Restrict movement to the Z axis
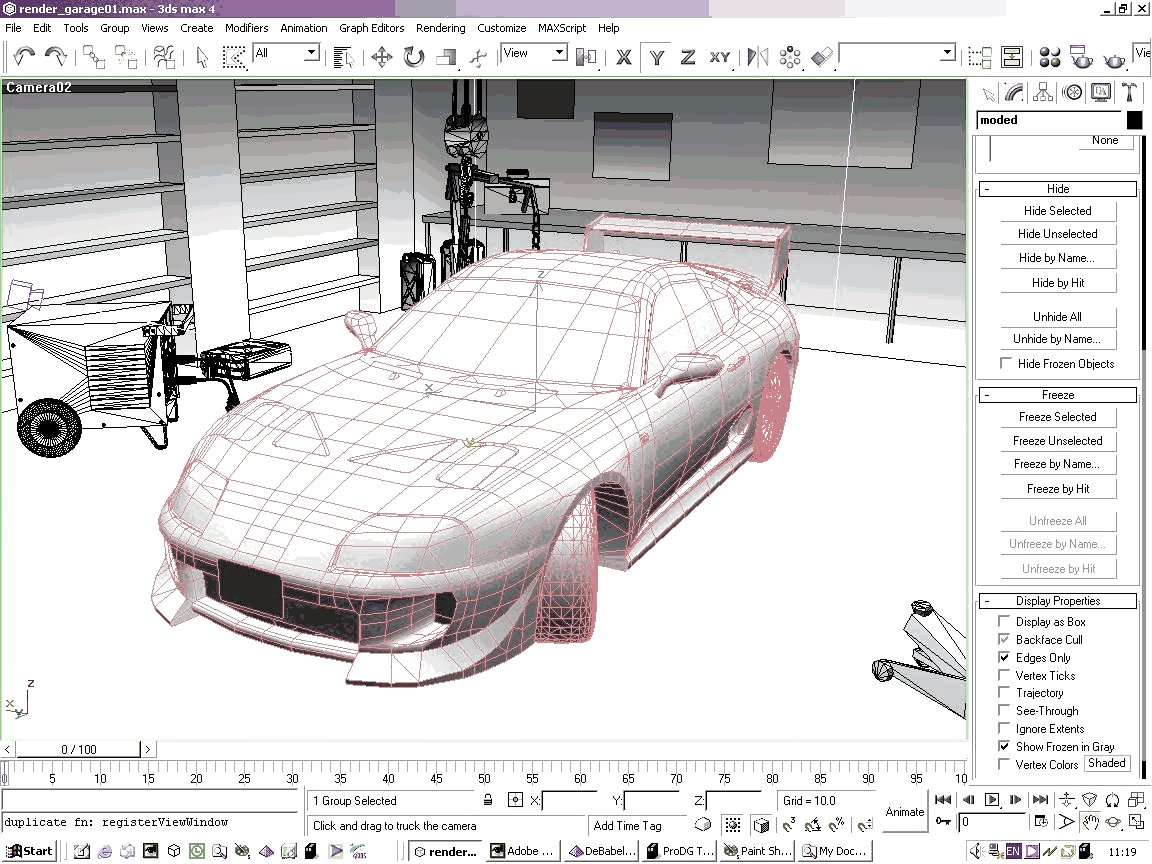 (x=687, y=57)
